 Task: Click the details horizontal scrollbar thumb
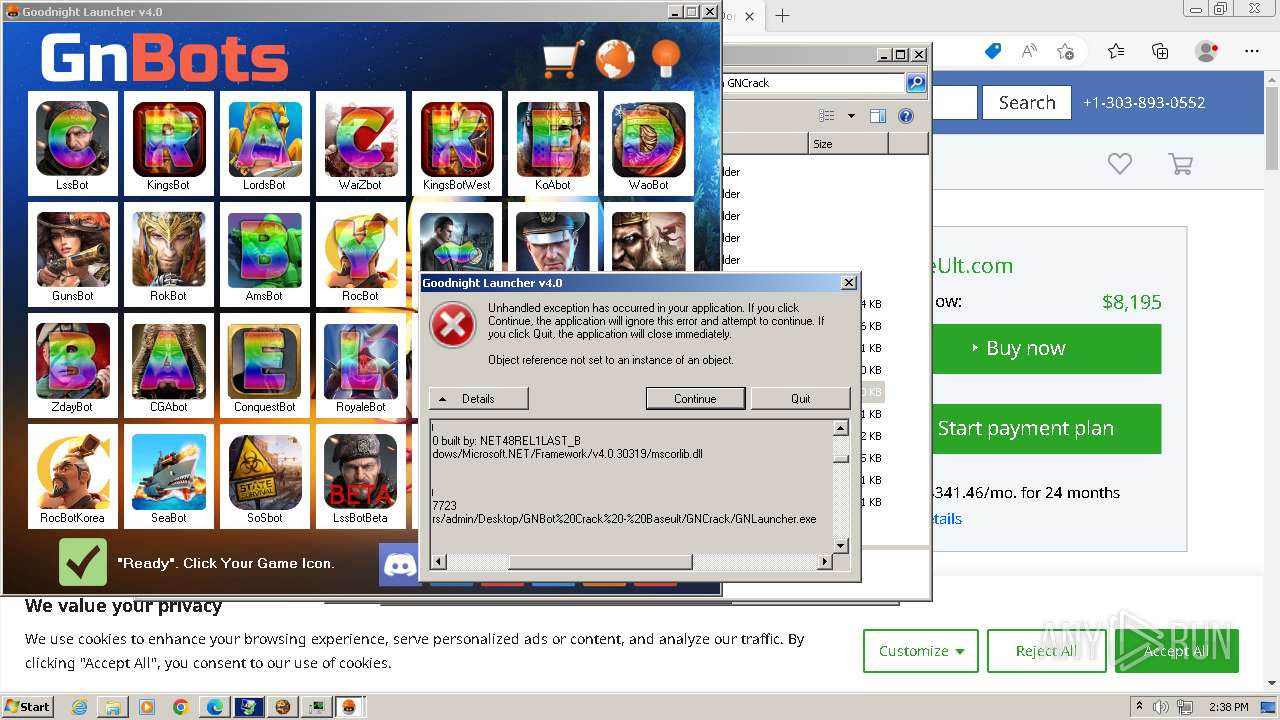coord(600,562)
